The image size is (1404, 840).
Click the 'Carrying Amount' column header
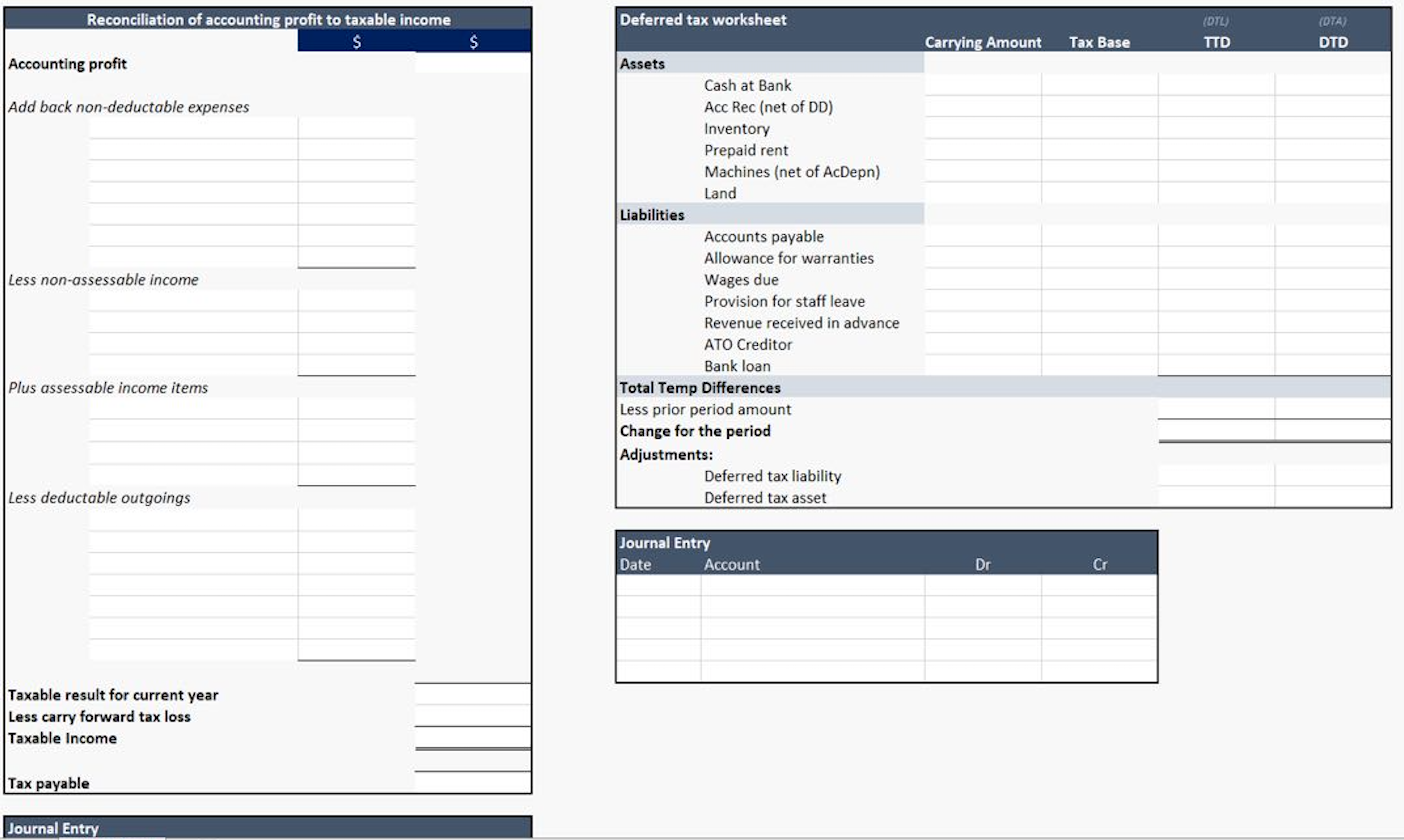(x=983, y=42)
